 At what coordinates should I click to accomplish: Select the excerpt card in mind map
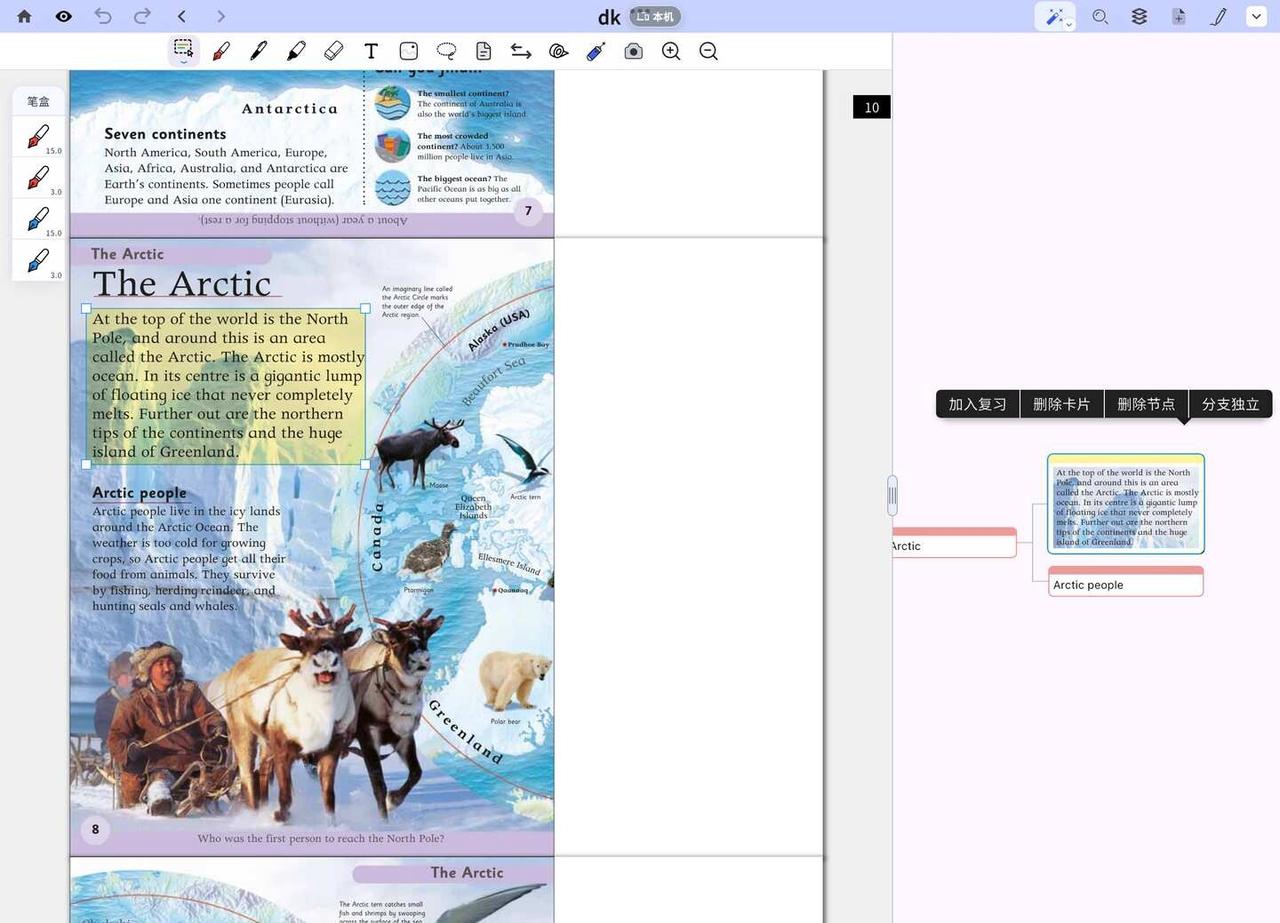point(1126,504)
